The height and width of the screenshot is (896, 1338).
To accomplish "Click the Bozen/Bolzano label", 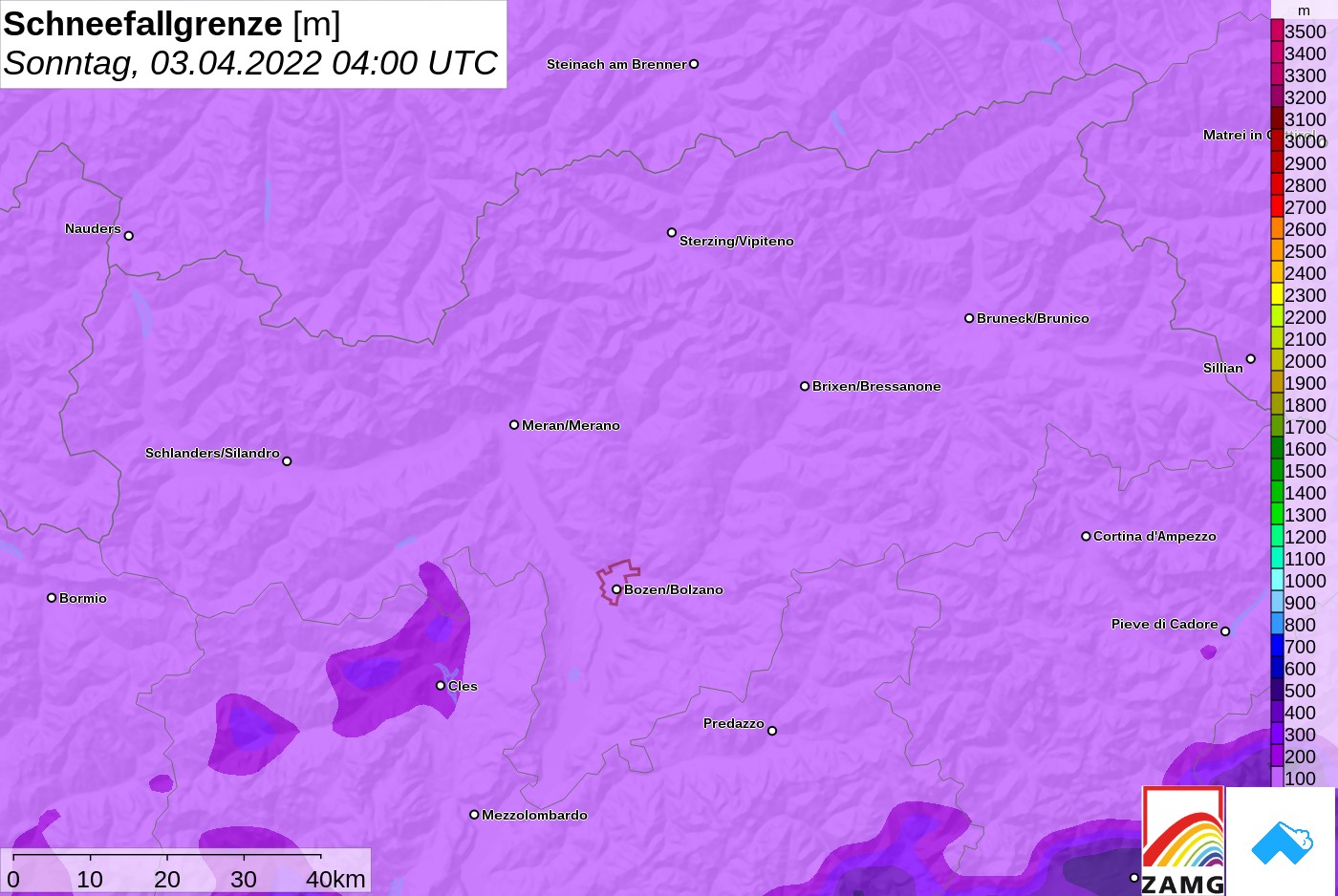I will pos(674,589).
